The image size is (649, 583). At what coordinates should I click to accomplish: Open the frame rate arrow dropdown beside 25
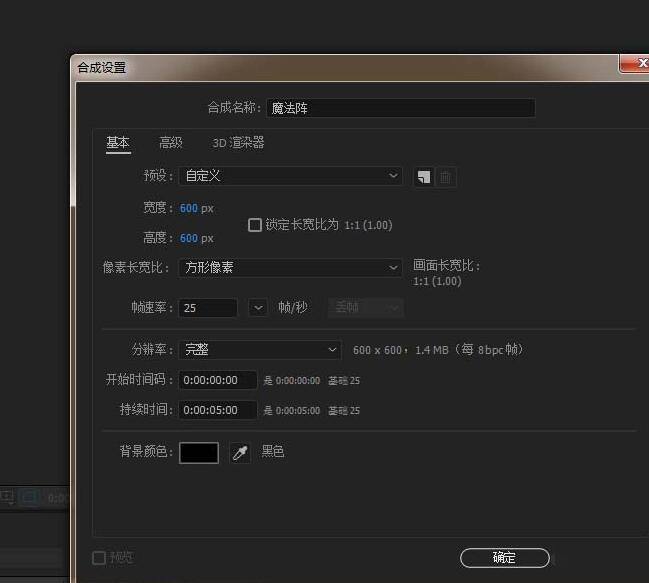[x=258, y=308]
